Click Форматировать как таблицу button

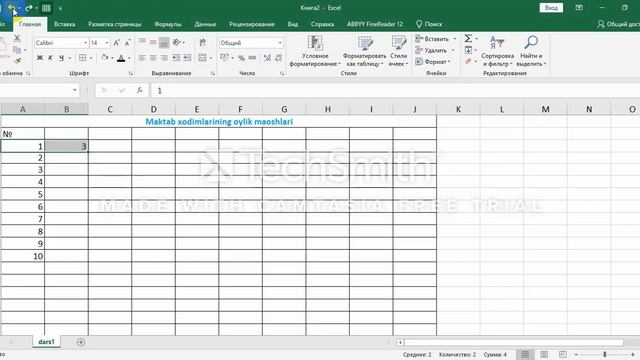pos(364,51)
